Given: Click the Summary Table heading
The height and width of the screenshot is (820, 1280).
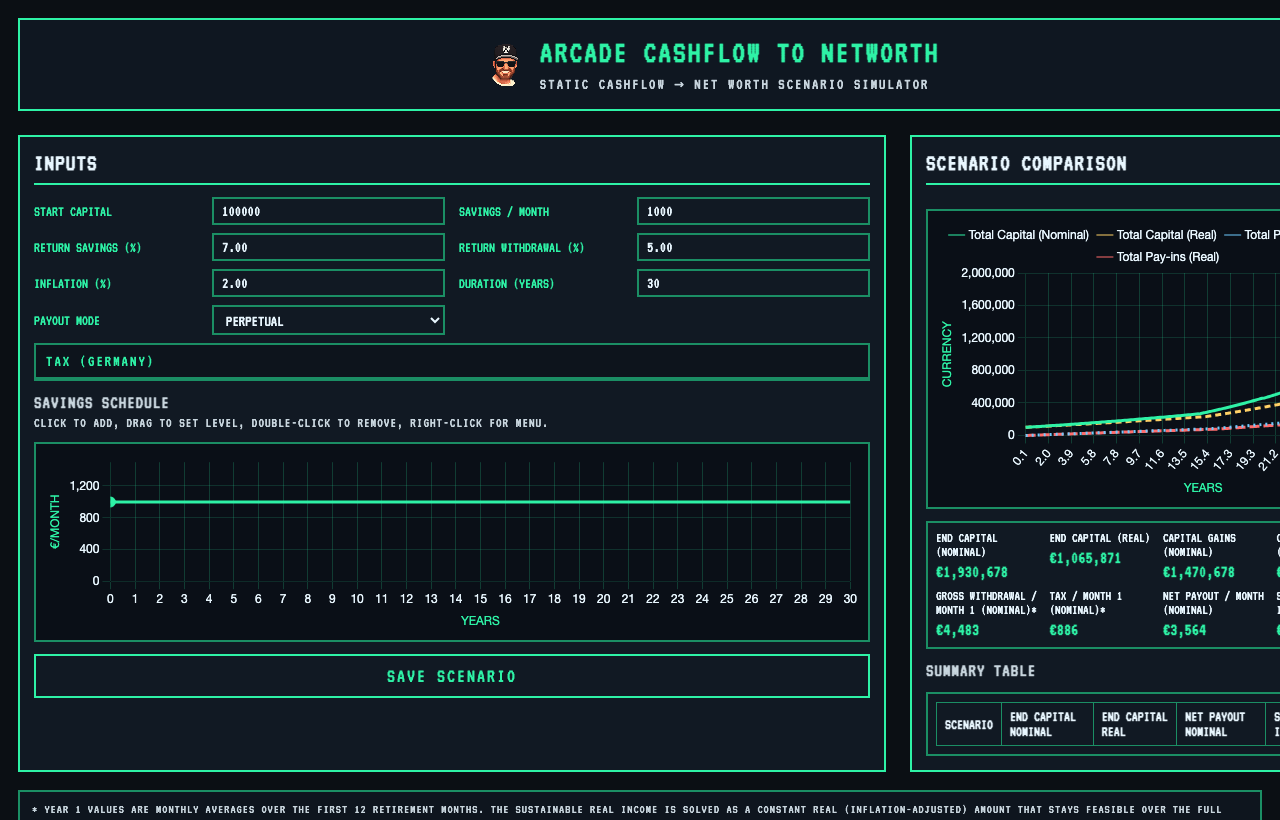Looking at the screenshot, I should (980, 671).
